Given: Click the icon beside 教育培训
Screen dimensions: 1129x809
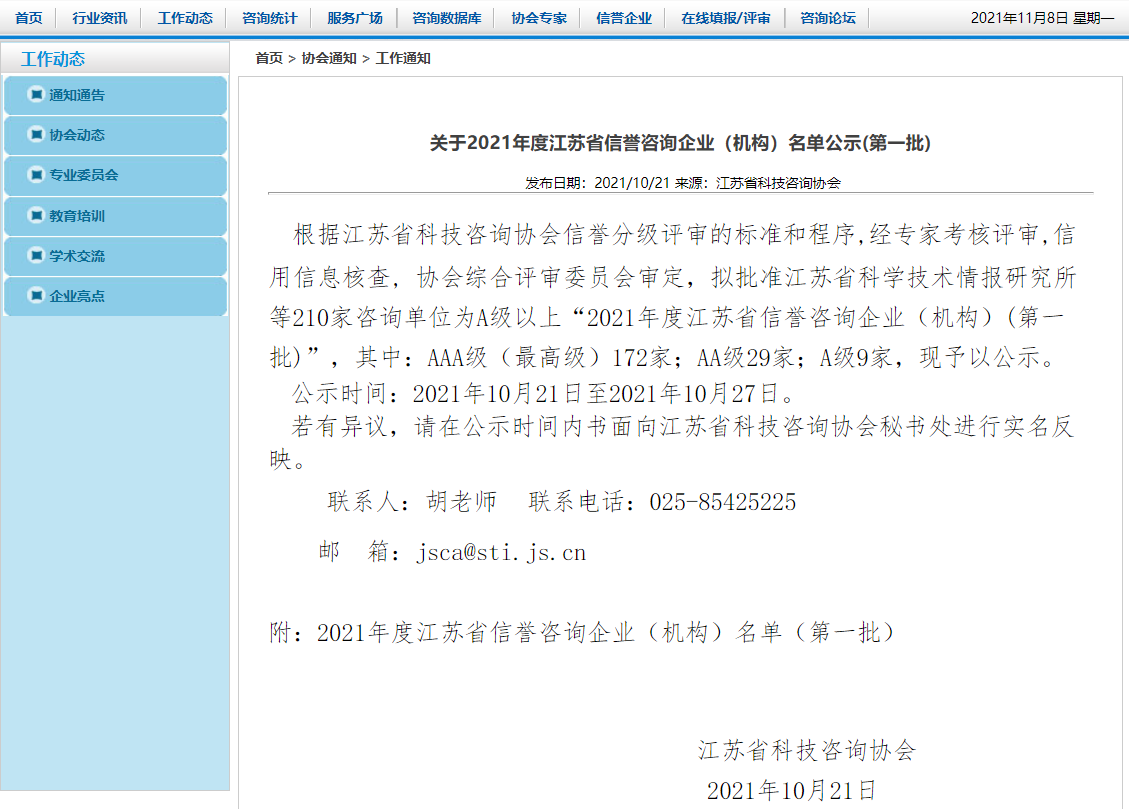Looking at the screenshot, I should pos(36,216).
